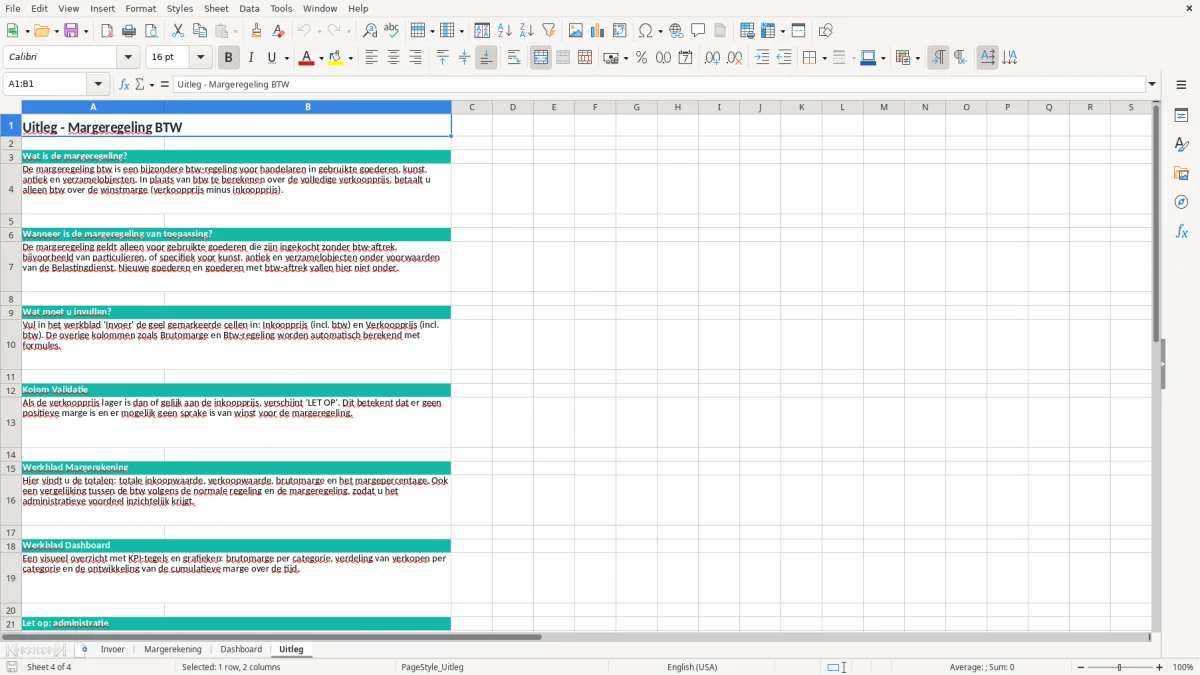Adjust the zoom slider in status bar

(x=1119, y=667)
